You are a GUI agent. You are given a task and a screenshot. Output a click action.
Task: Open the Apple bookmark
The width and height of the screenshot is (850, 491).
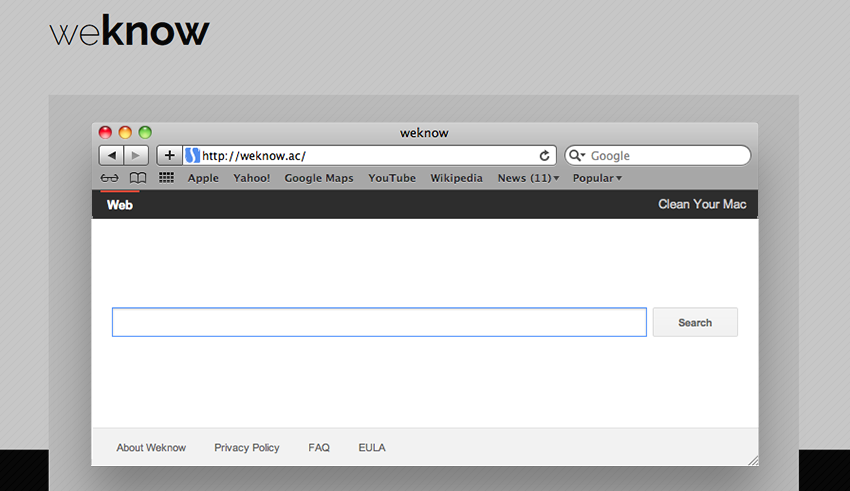203,178
